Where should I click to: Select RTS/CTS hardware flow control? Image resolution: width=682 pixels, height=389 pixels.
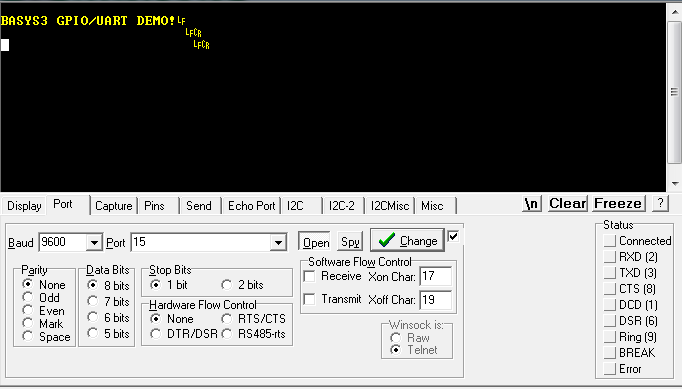point(254,319)
